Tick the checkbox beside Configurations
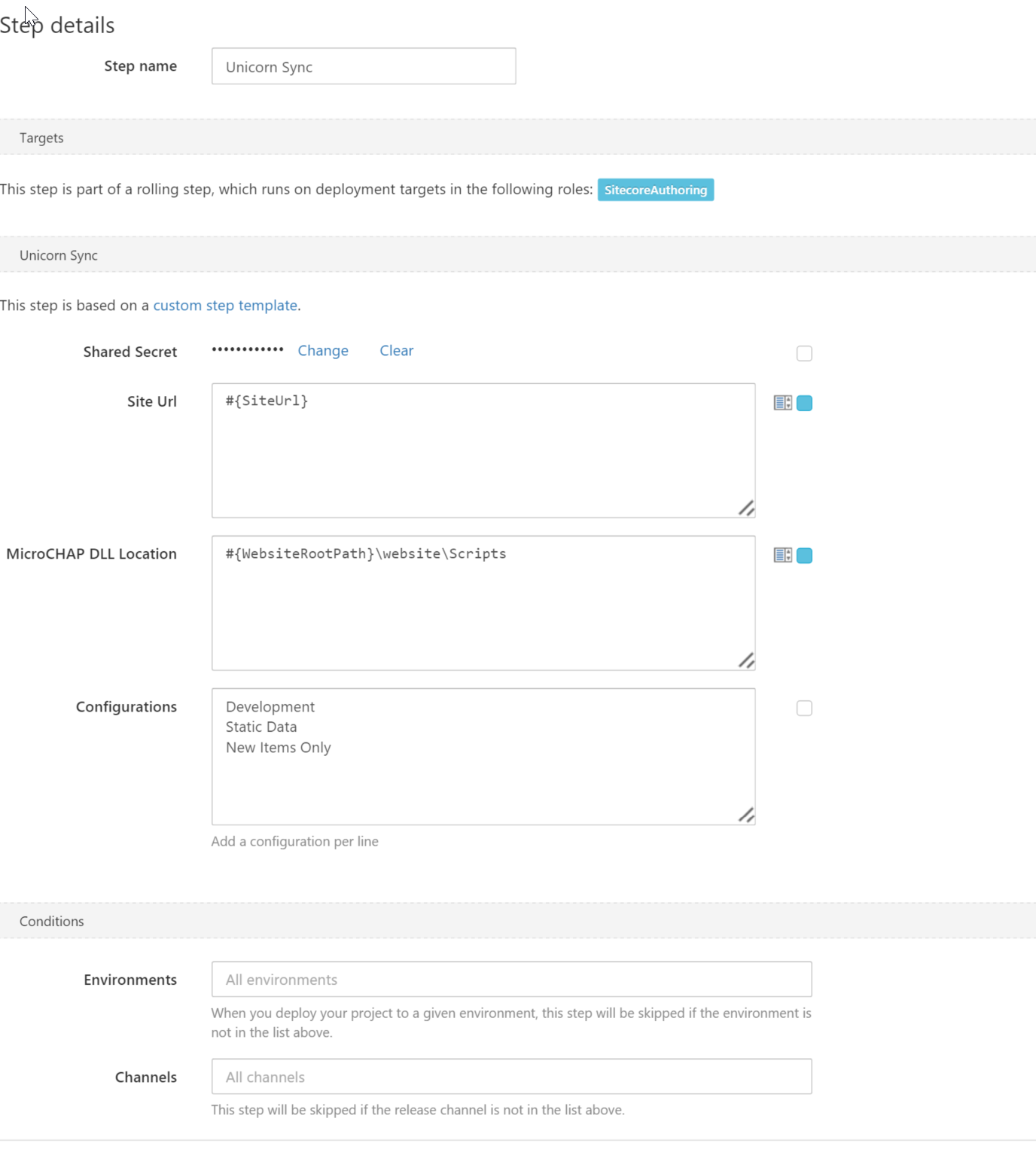 [x=804, y=708]
